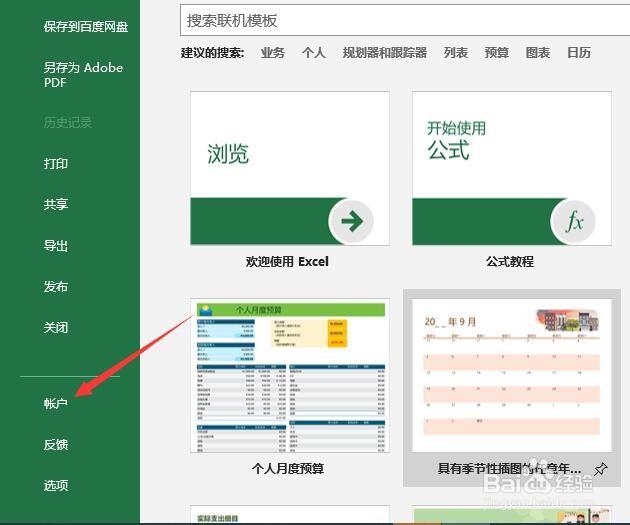
Task: Click fx icon on 公式 template
Action: [x=573, y=221]
